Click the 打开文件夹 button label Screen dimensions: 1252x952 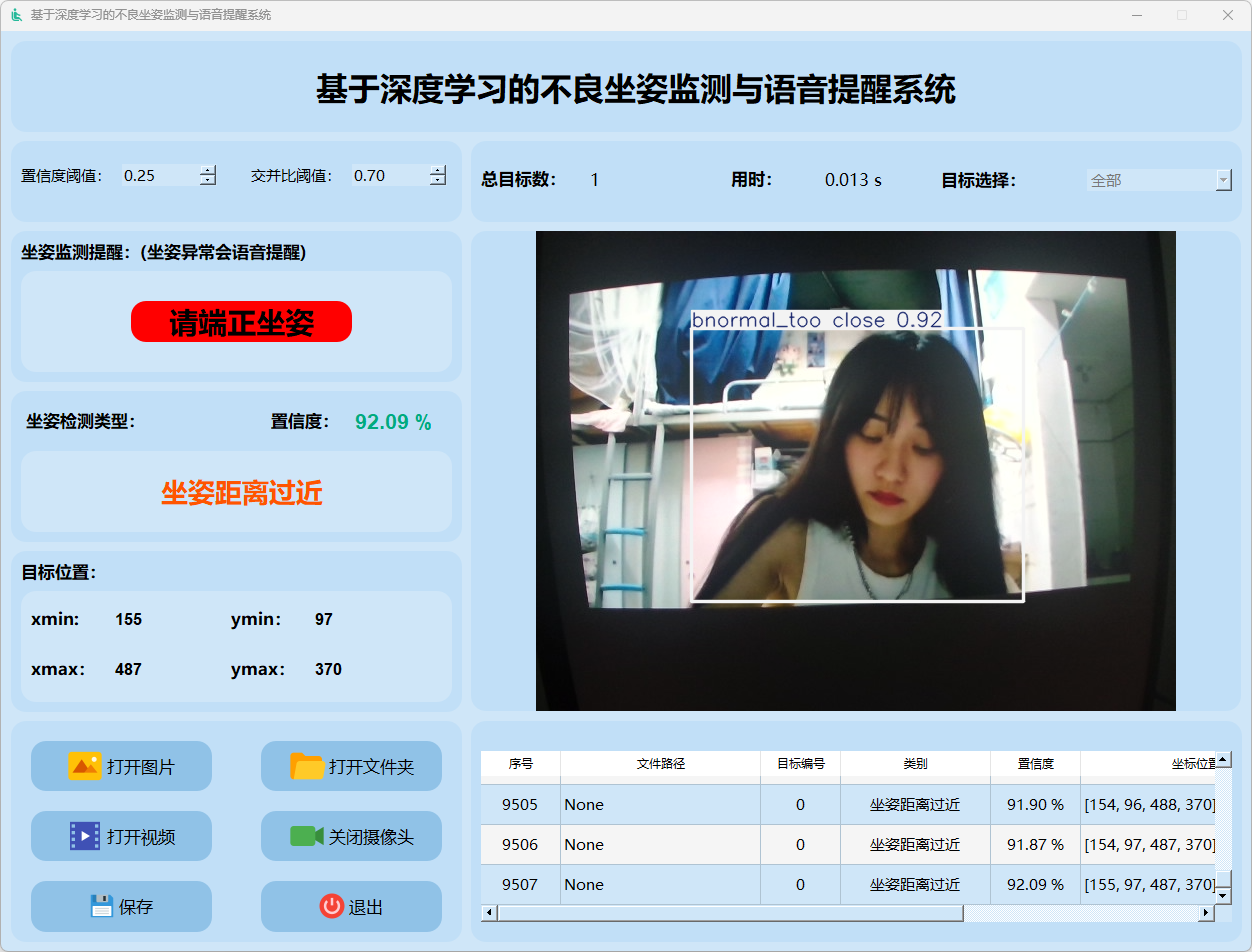pos(371,767)
